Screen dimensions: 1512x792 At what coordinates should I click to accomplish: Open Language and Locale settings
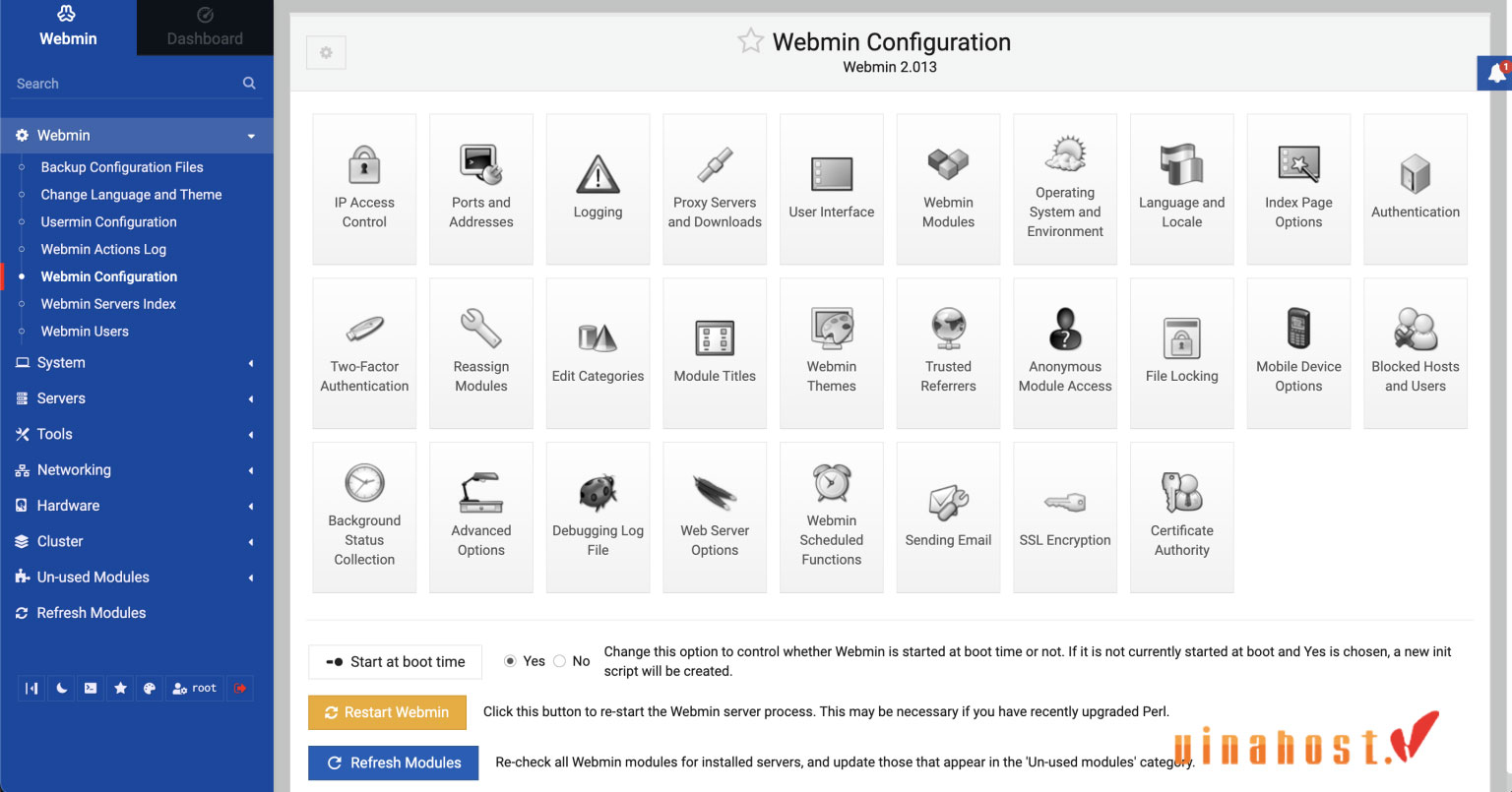point(1182,189)
